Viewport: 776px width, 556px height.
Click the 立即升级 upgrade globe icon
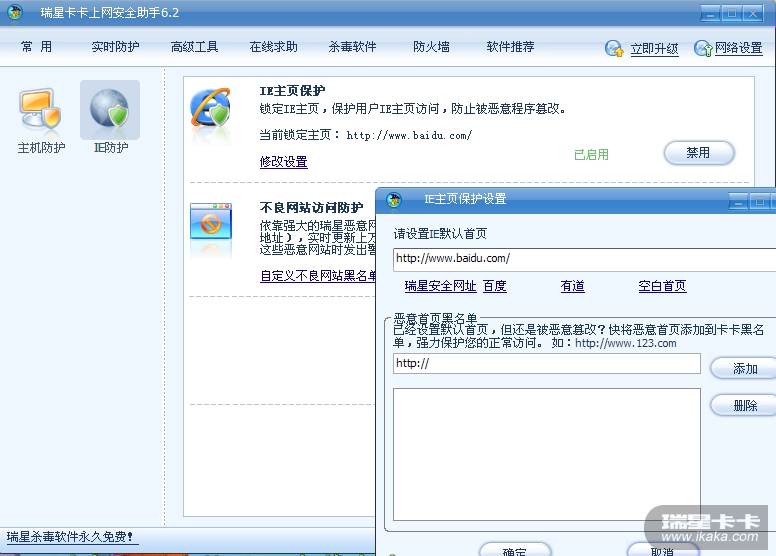(x=614, y=48)
